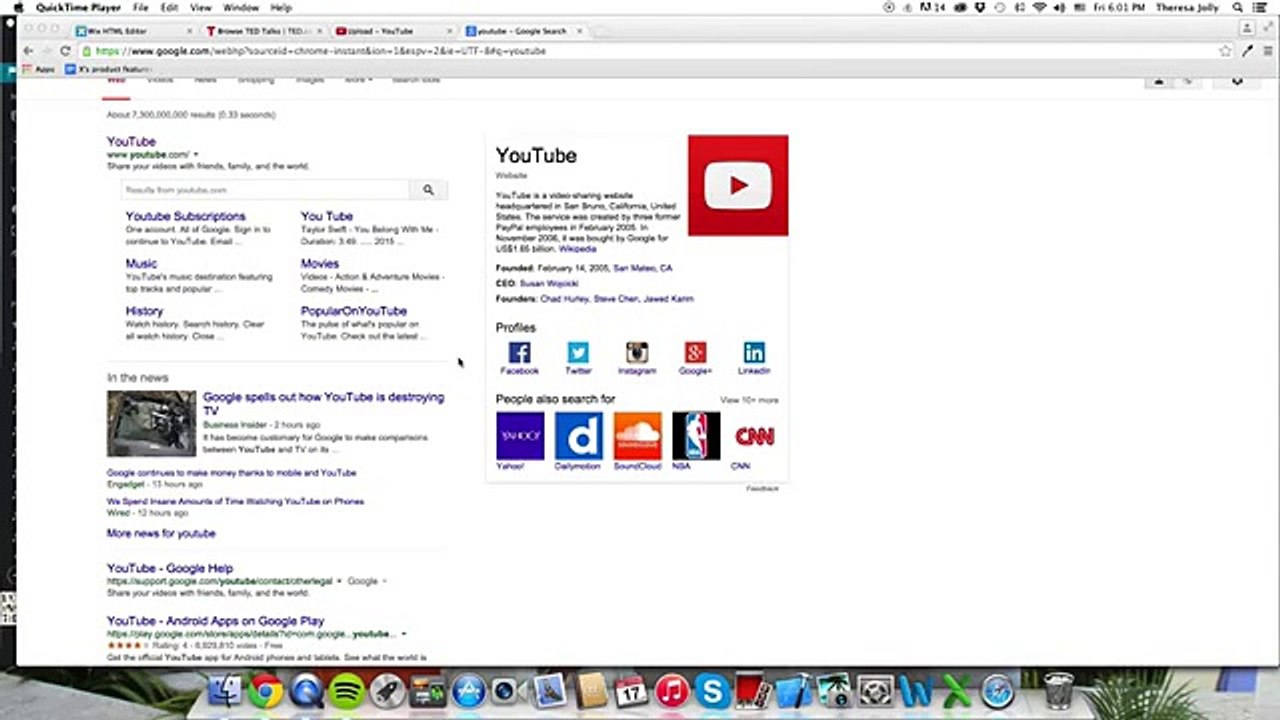The height and width of the screenshot is (720, 1280).
Task: Open the Youtube Subscriptions sitelink
Action: [185, 216]
